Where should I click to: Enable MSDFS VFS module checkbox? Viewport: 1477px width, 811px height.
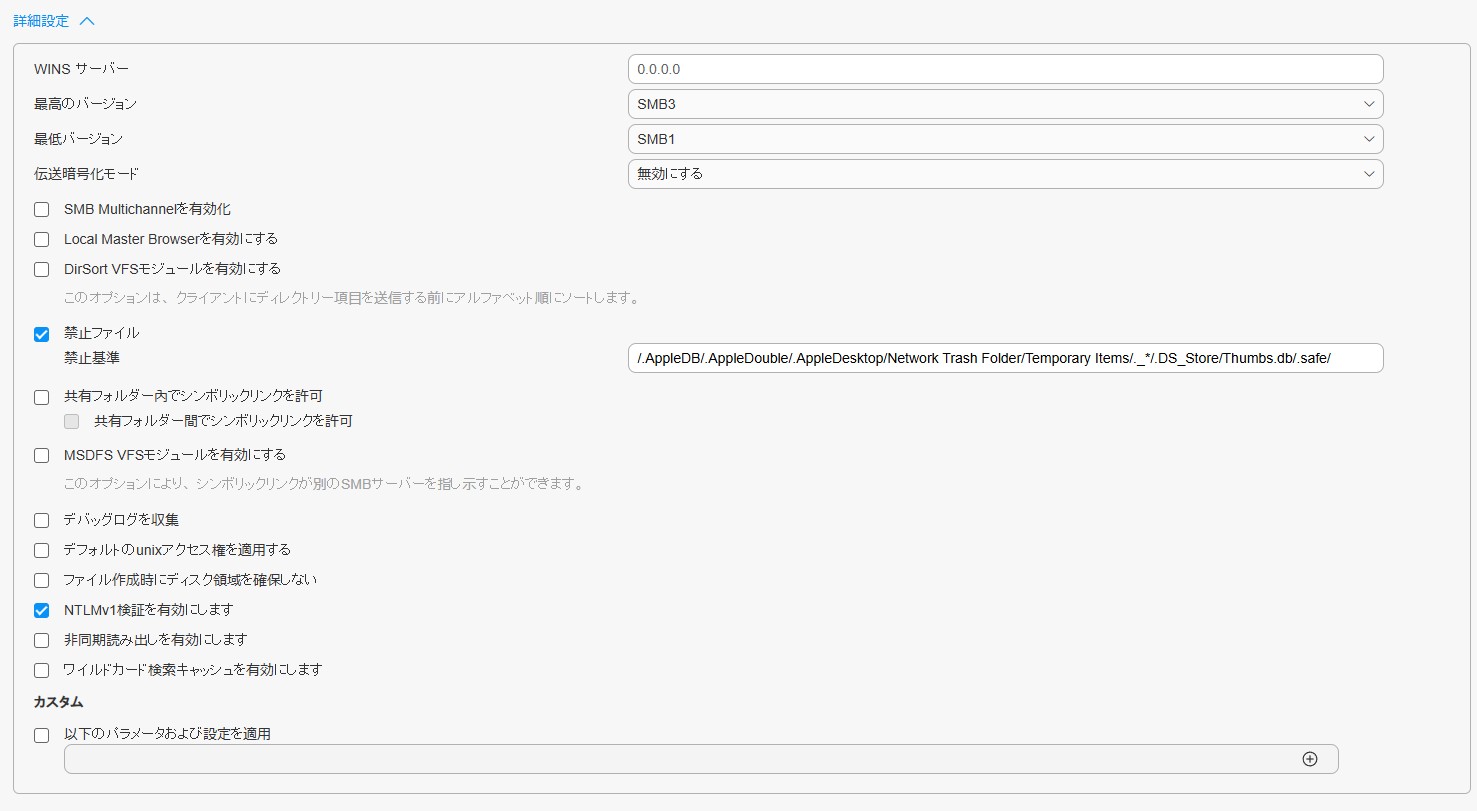pos(42,456)
